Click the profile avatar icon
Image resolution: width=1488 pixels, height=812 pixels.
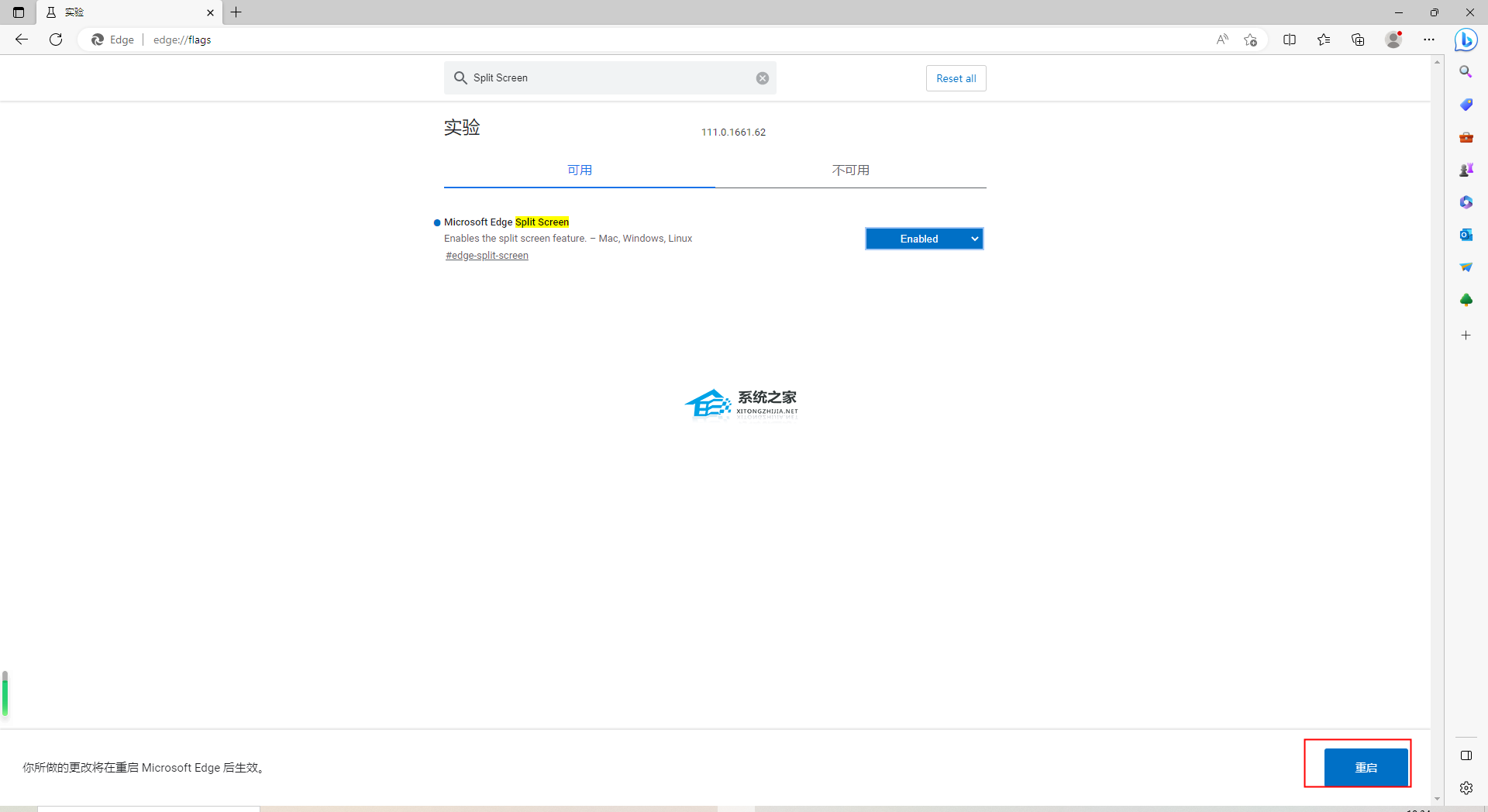click(1393, 40)
